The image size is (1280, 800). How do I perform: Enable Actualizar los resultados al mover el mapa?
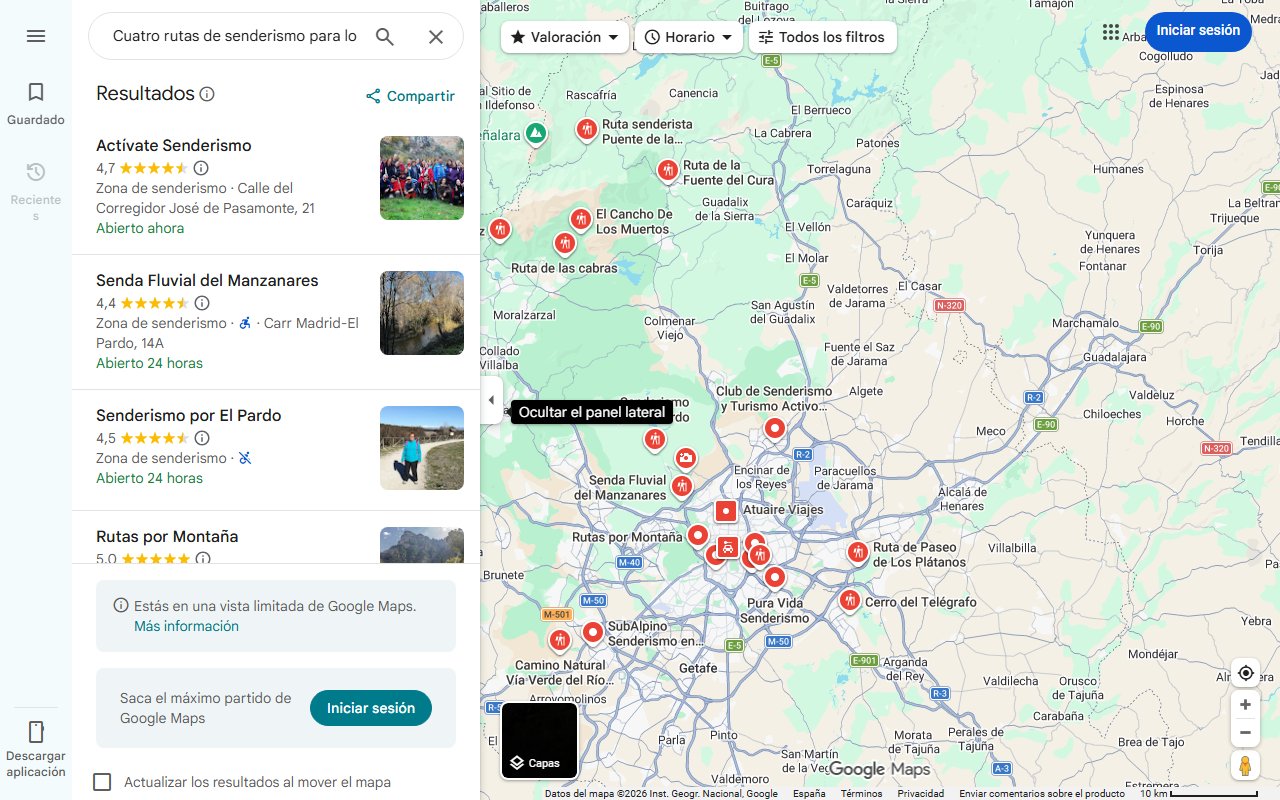pos(102,782)
